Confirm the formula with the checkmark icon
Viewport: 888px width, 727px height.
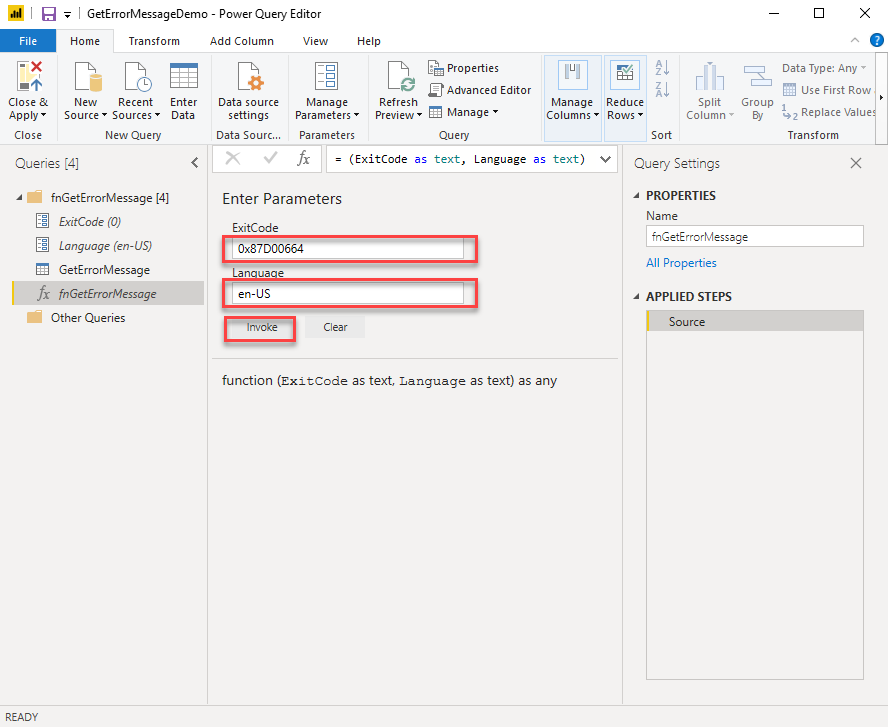tap(270, 159)
